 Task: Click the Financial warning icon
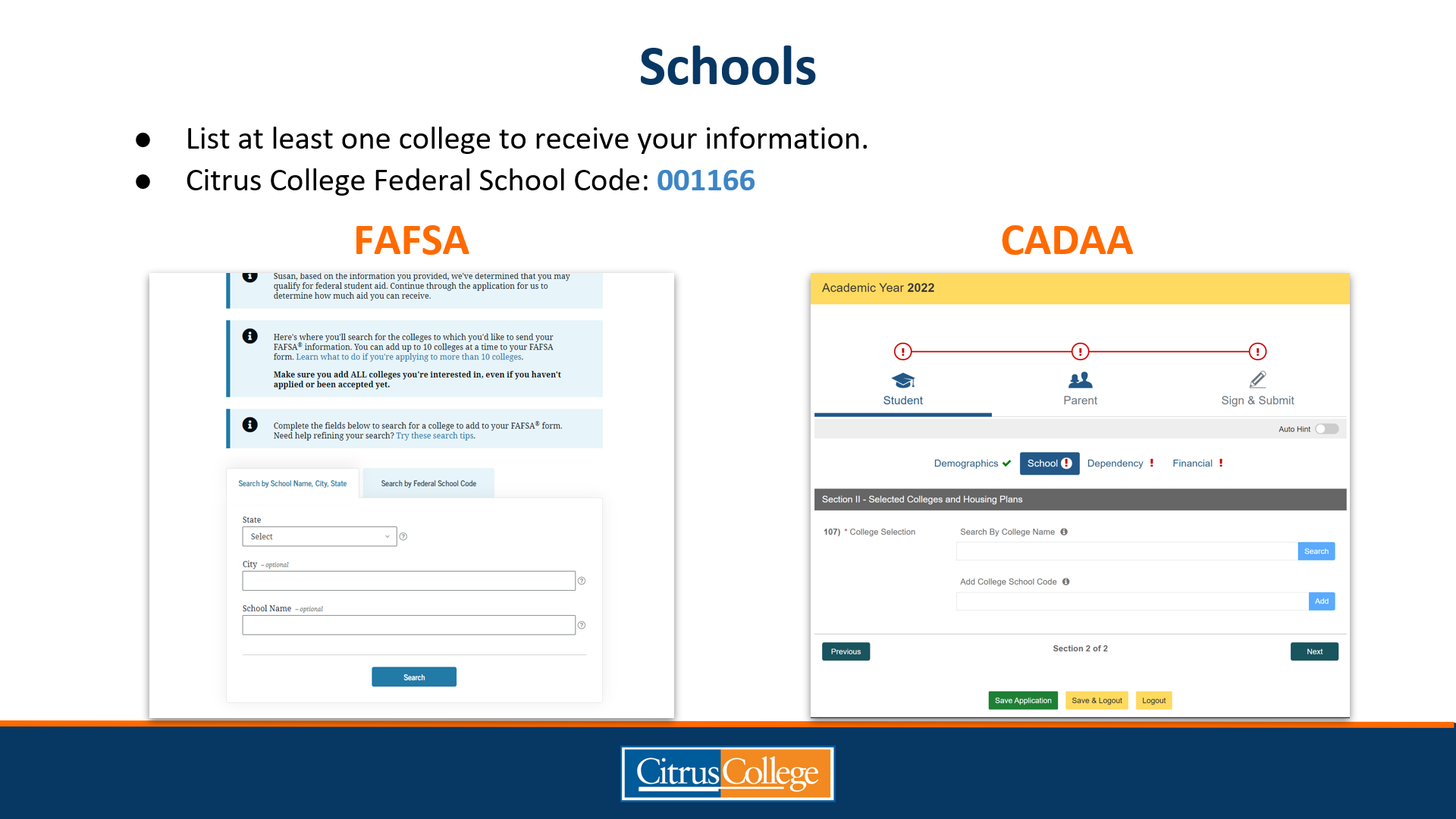1221,462
